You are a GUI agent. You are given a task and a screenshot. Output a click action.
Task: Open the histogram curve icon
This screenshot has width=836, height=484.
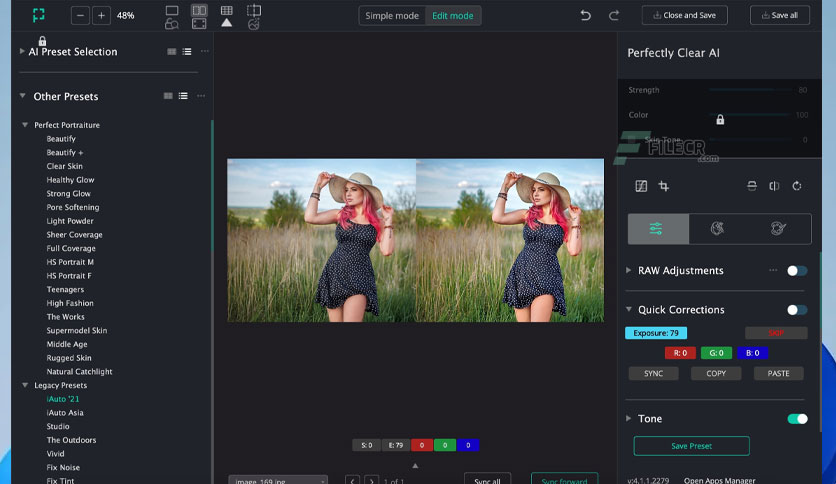[641, 186]
